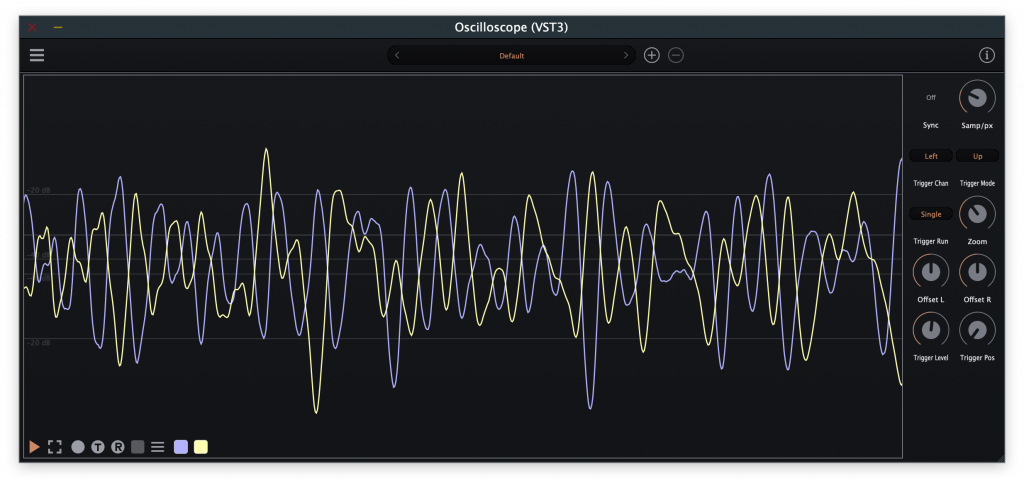The image size is (1024, 485).
Task: Click the fullscreen brackets icon
Action: [x=55, y=447]
